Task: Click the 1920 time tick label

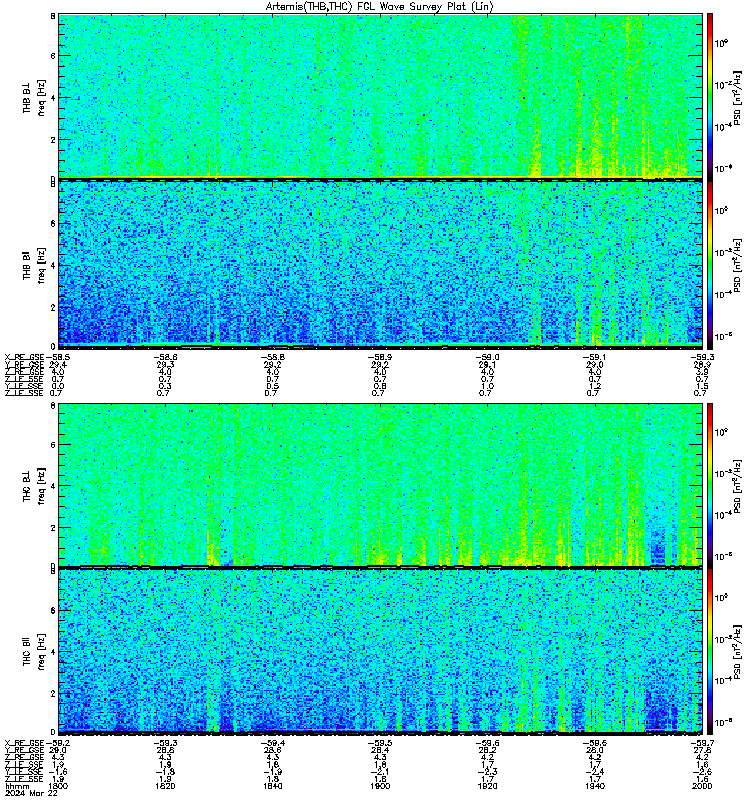Action: coord(487,786)
